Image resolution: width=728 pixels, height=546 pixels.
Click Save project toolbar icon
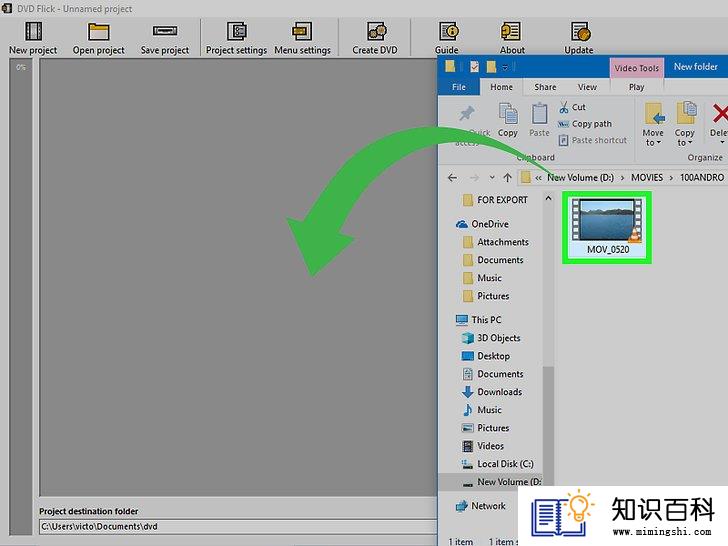pyautogui.click(x=165, y=39)
